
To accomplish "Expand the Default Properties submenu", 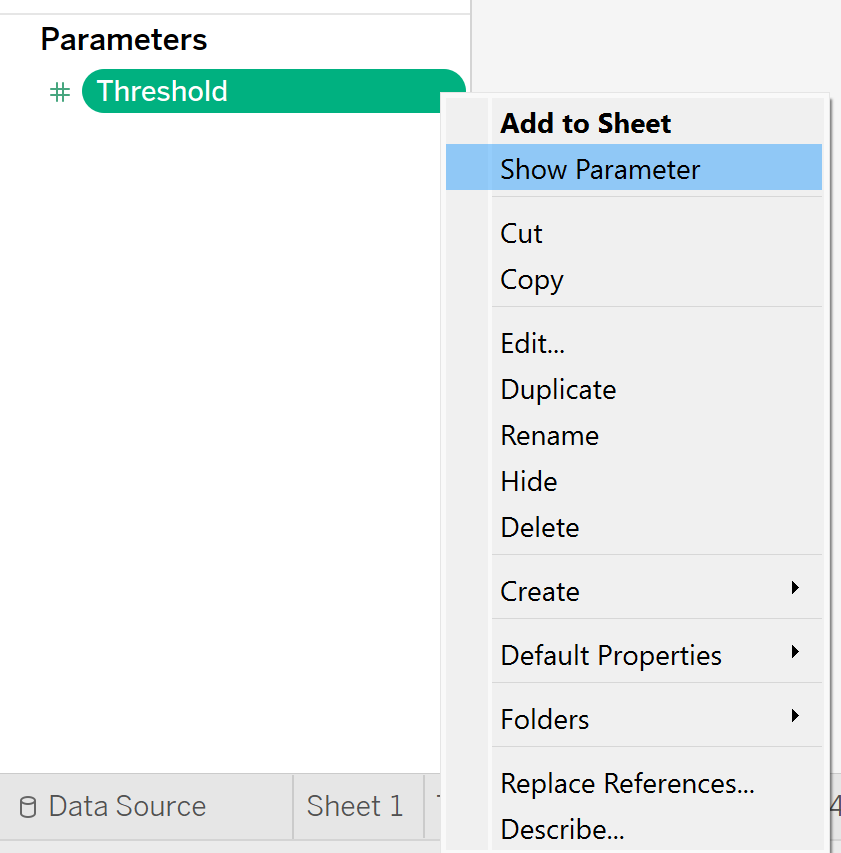I will click(611, 656).
